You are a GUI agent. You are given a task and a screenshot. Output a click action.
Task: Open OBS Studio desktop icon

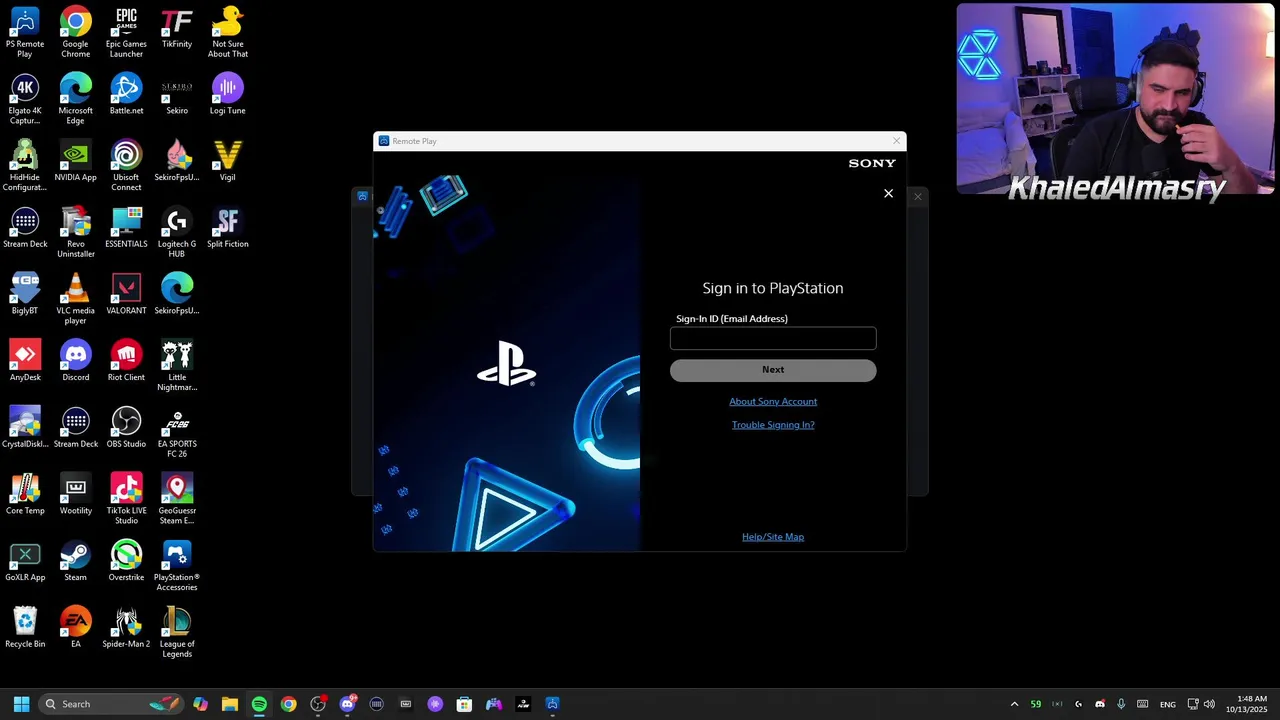[126, 428]
